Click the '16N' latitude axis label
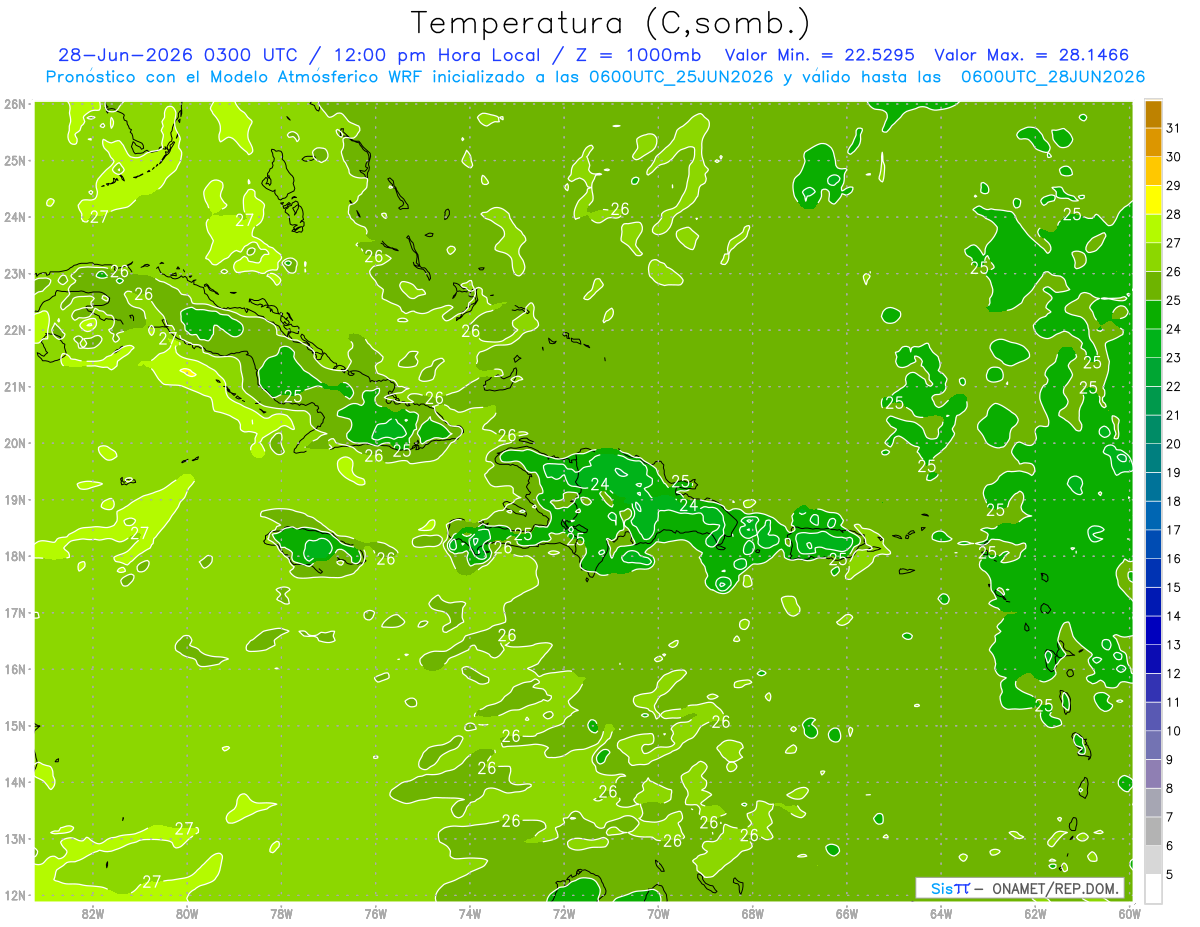This screenshot has width=1200, height=927. click(15, 669)
